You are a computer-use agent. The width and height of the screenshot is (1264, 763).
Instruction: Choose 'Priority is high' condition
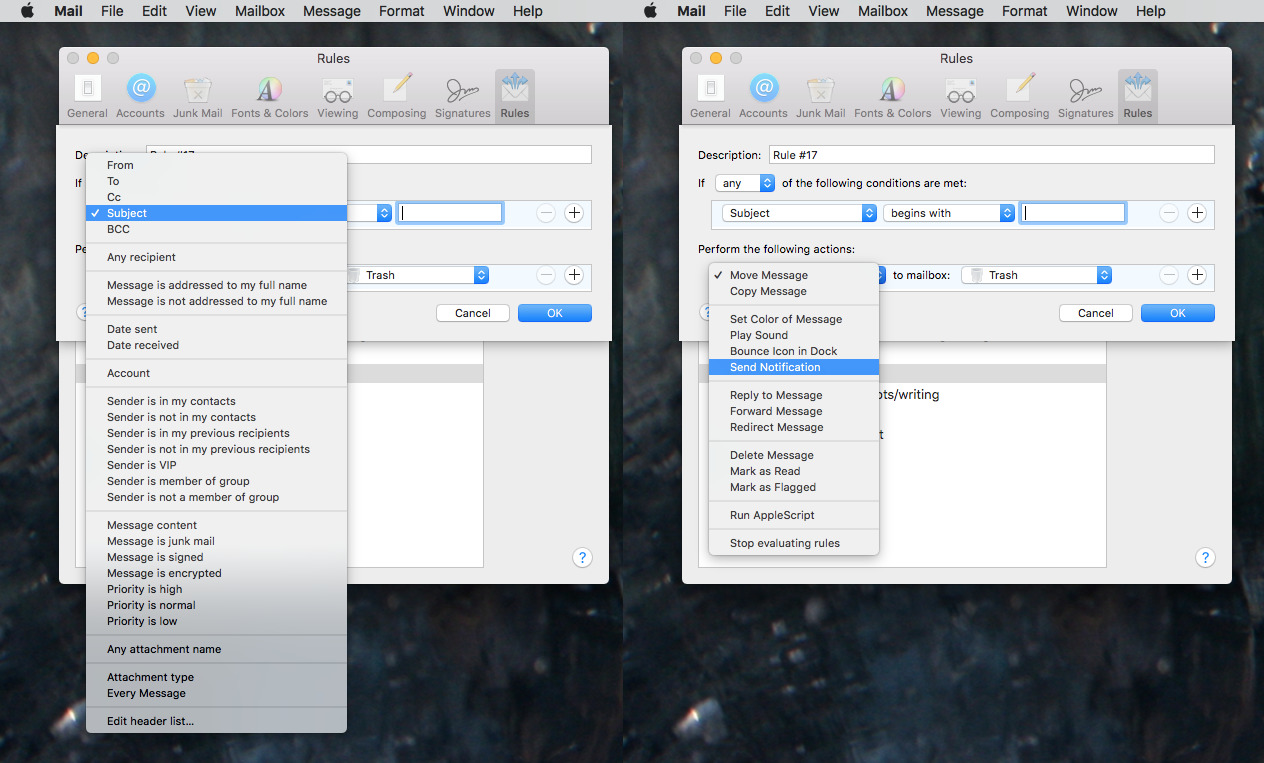[216, 589]
